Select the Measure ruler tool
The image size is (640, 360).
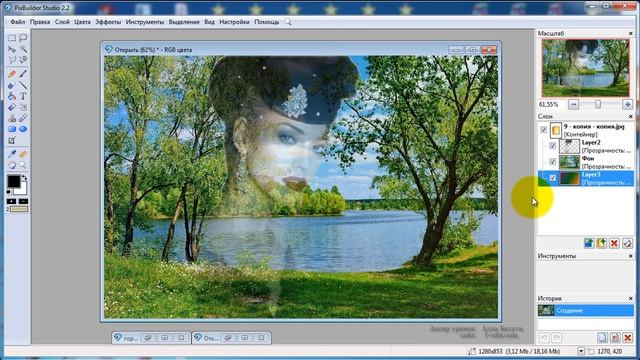pyautogui.click(x=23, y=154)
